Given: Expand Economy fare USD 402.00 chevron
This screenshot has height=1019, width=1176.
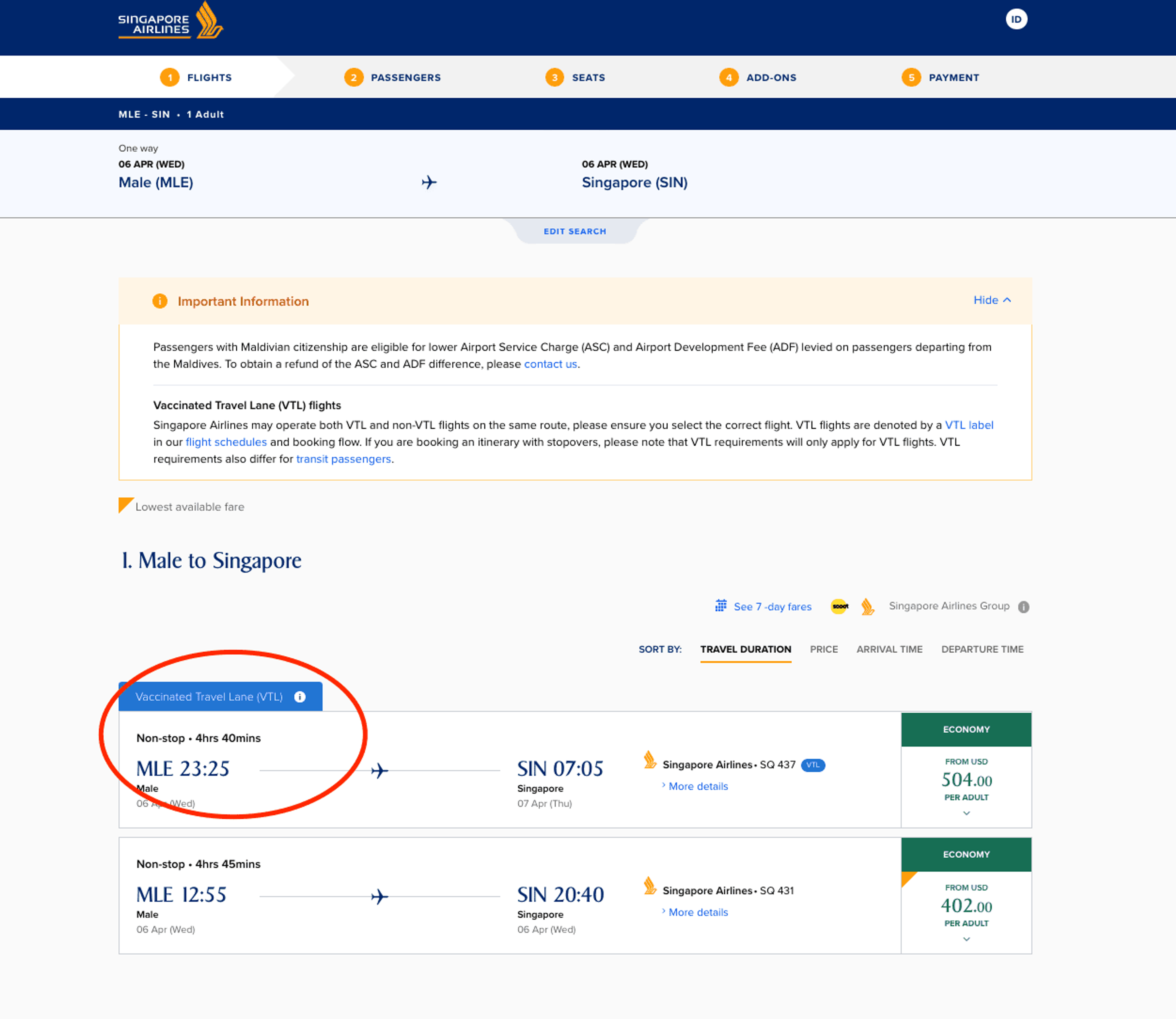Looking at the screenshot, I should [966, 939].
